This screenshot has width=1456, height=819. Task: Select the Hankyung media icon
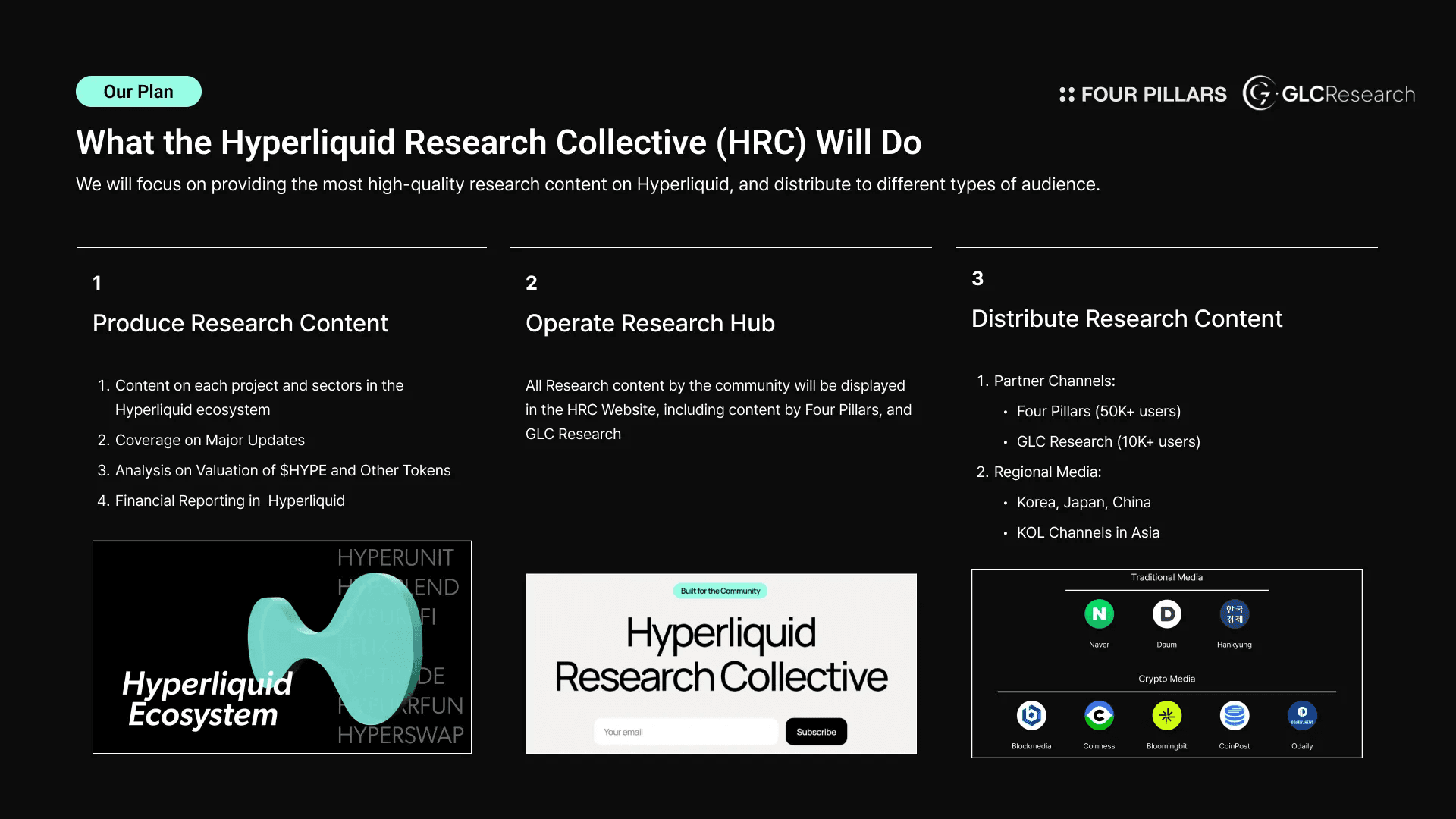tap(1234, 614)
